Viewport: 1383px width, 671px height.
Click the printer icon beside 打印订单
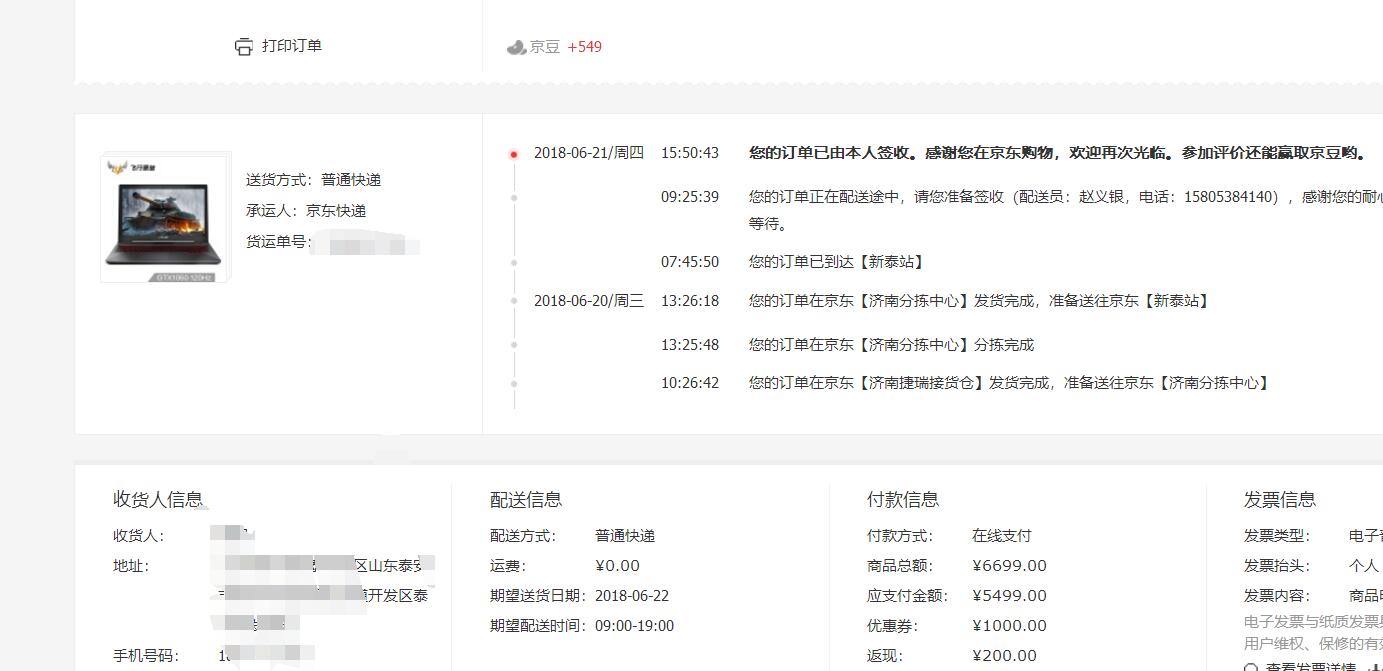244,47
